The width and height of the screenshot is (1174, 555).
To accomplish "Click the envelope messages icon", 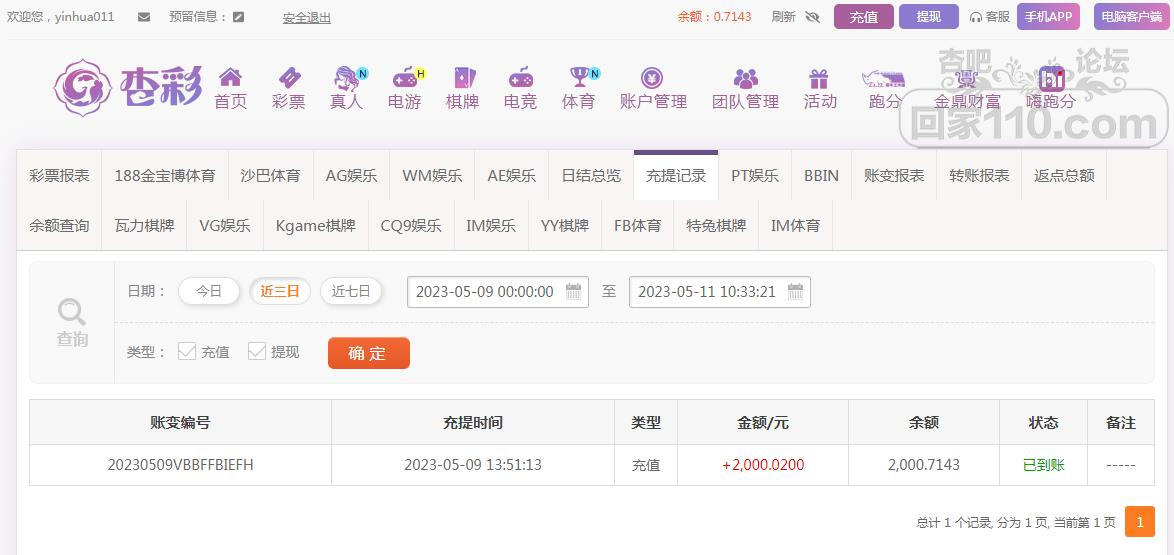I will tap(144, 17).
